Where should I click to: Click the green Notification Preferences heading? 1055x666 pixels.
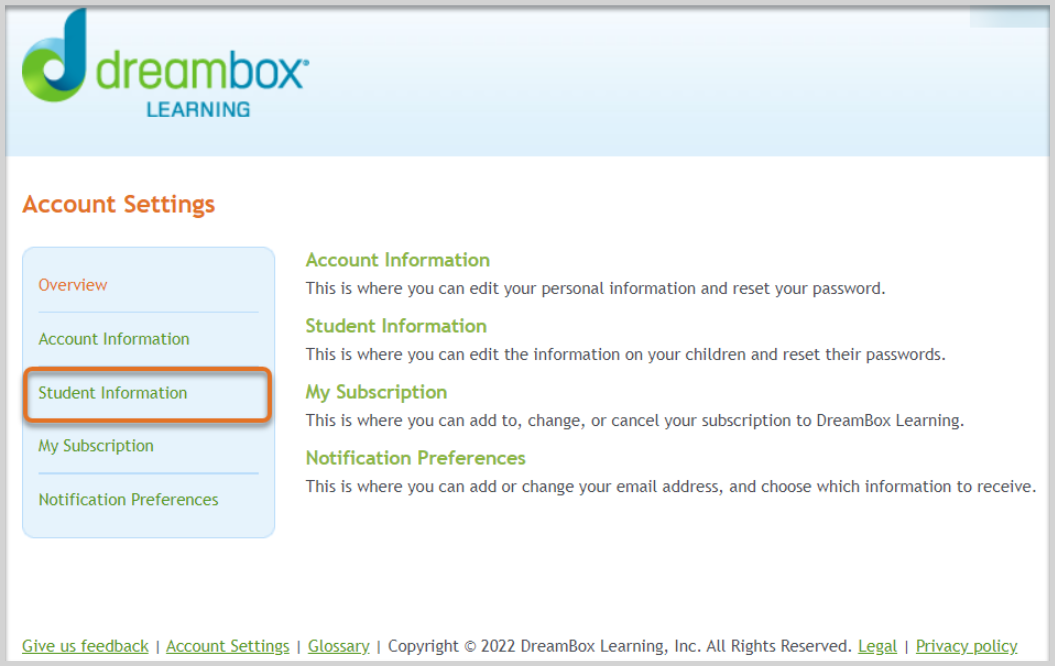(415, 458)
